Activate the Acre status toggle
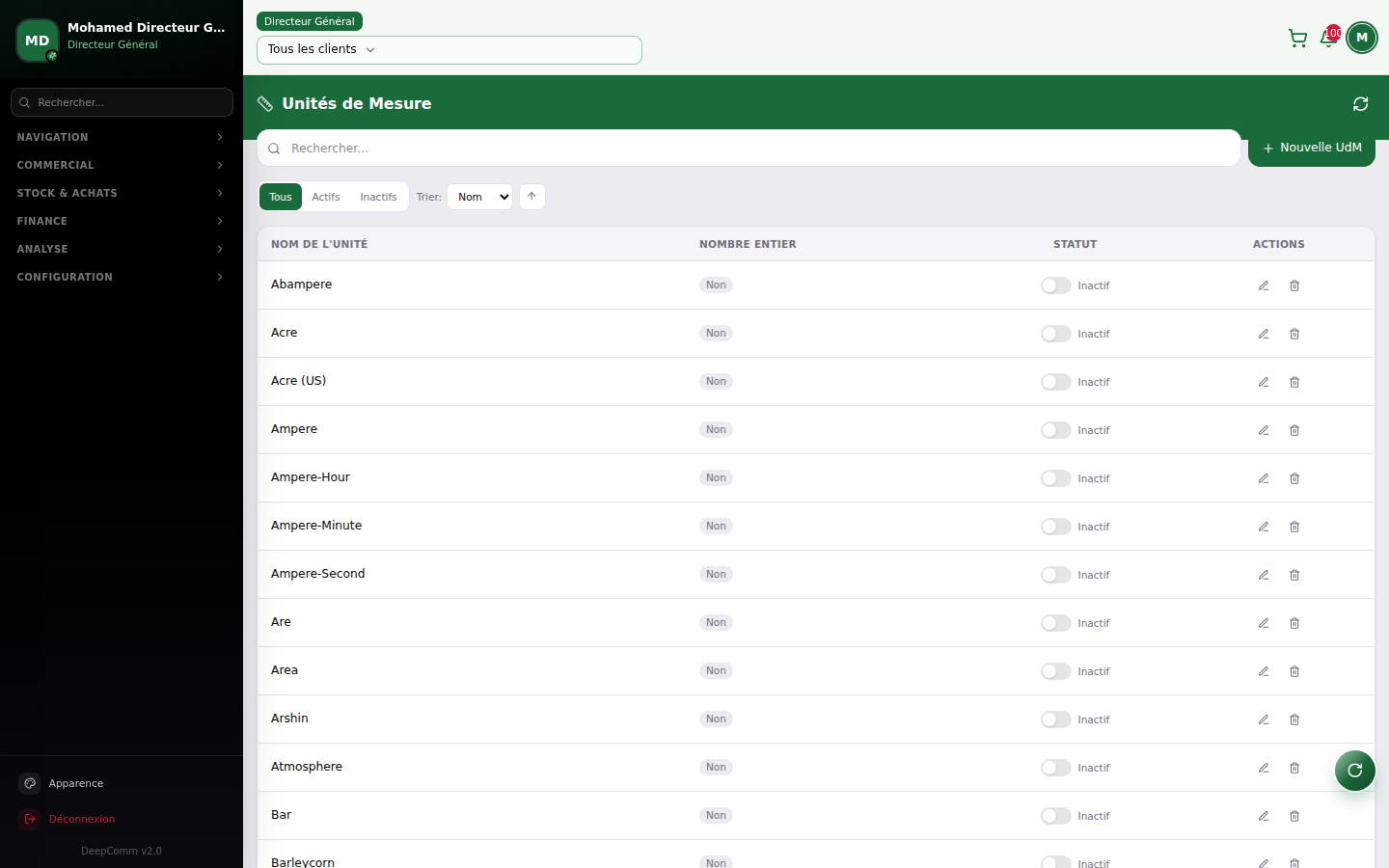This screenshot has width=1389, height=868. click(x=1056, y=334)
